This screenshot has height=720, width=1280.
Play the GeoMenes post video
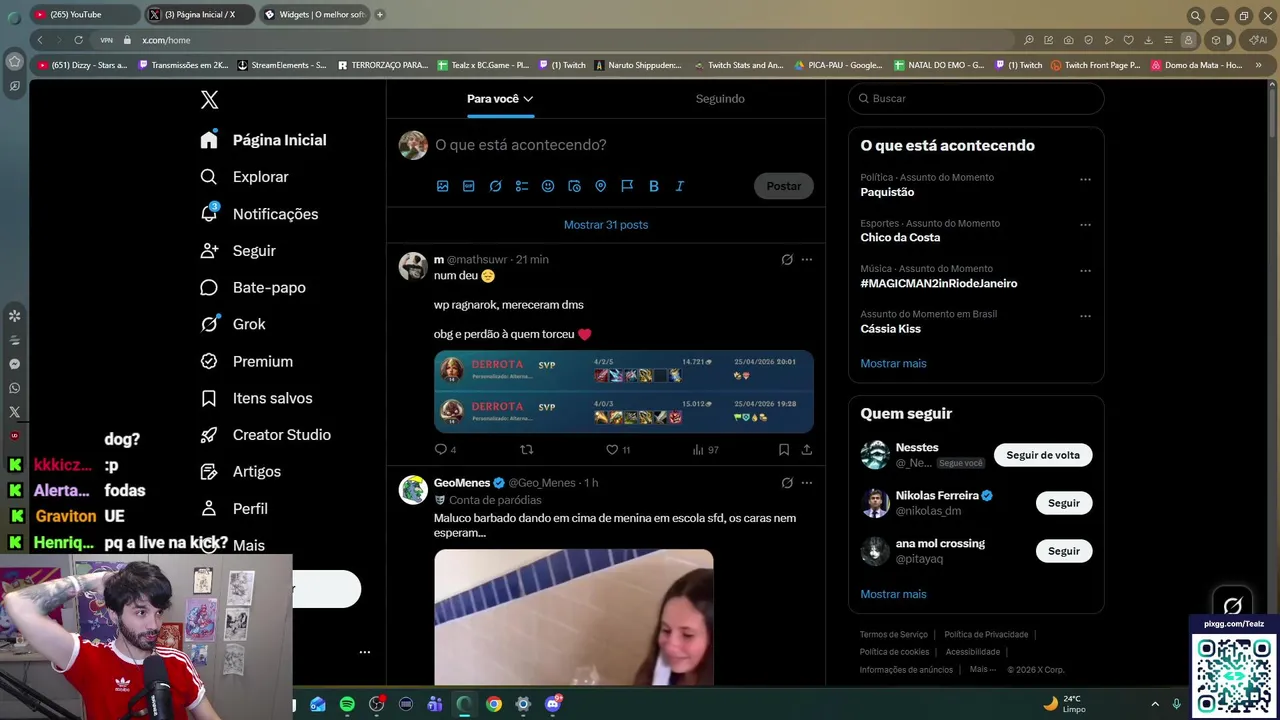pos(574,617)
